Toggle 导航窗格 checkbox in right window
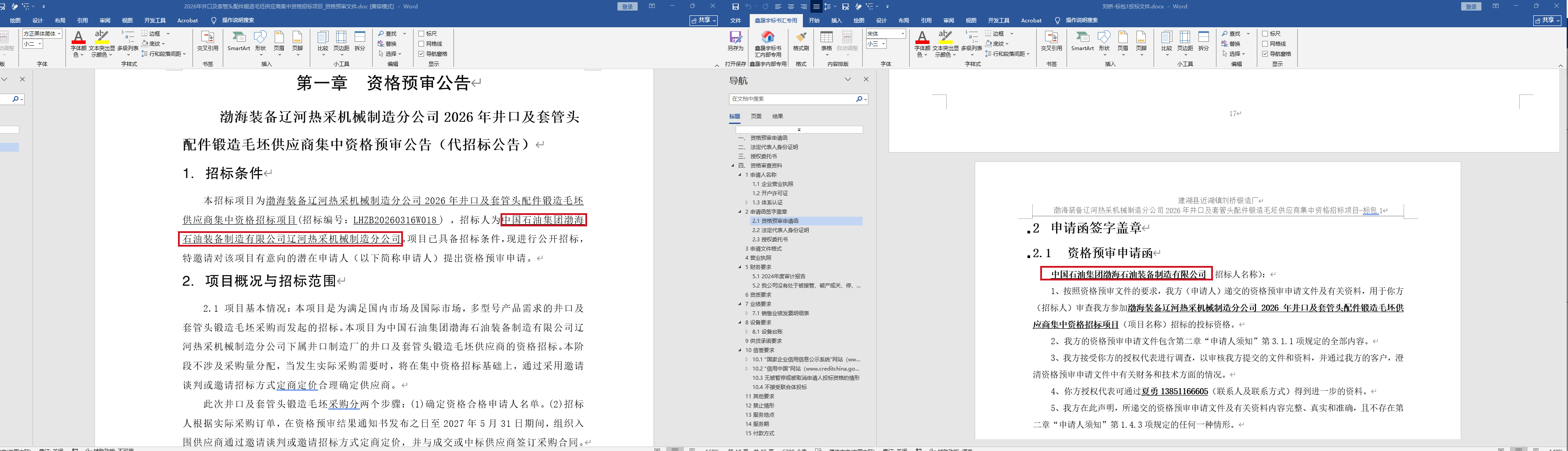 [1265, 54]
